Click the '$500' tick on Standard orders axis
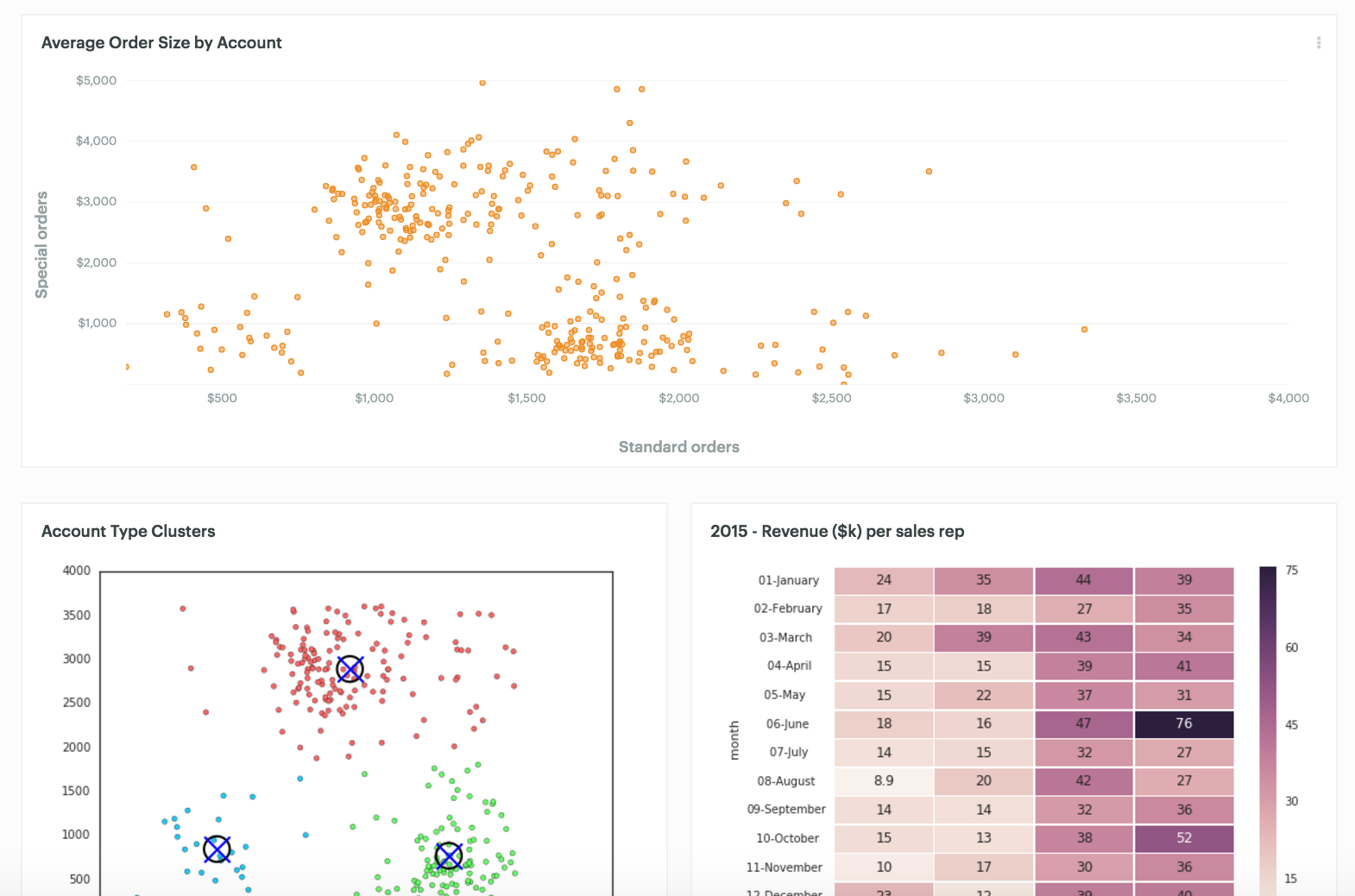Screen dimensions: 1355x896 222,398
